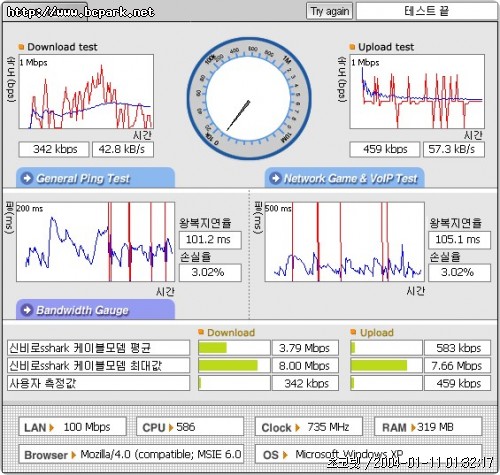Image resolution: width=500 pixels, height=475 pixels.
Task: Select the 42.8 kB/s download value
Action: tap(123, 149)
